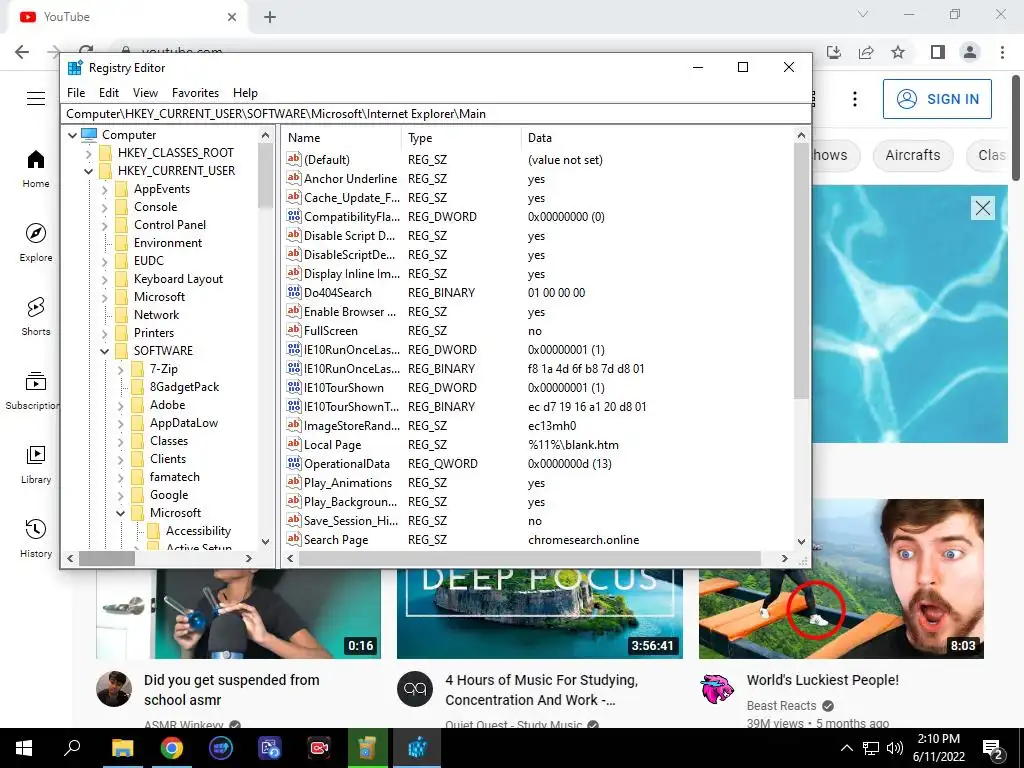The height and width of the screenshot is (768, 1024).
Task: Open the World's Luckiest People! video title
Action: click(x=823, y=680)
